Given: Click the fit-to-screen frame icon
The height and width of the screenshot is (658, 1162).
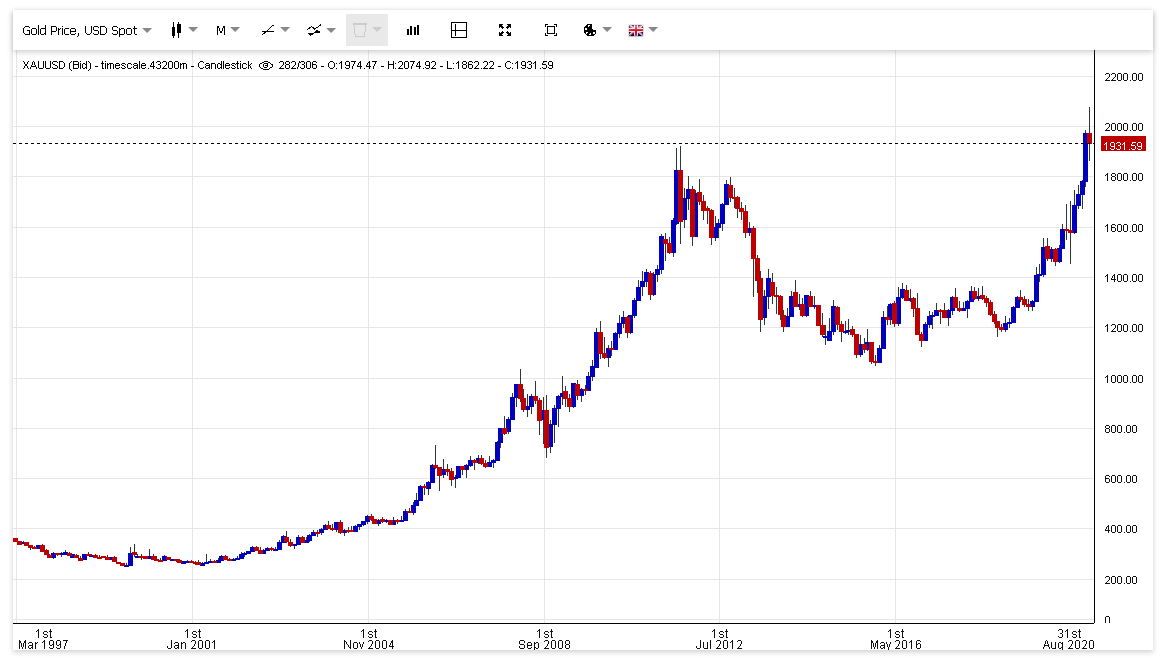Looking at the screenshot, I should [551, 30].
